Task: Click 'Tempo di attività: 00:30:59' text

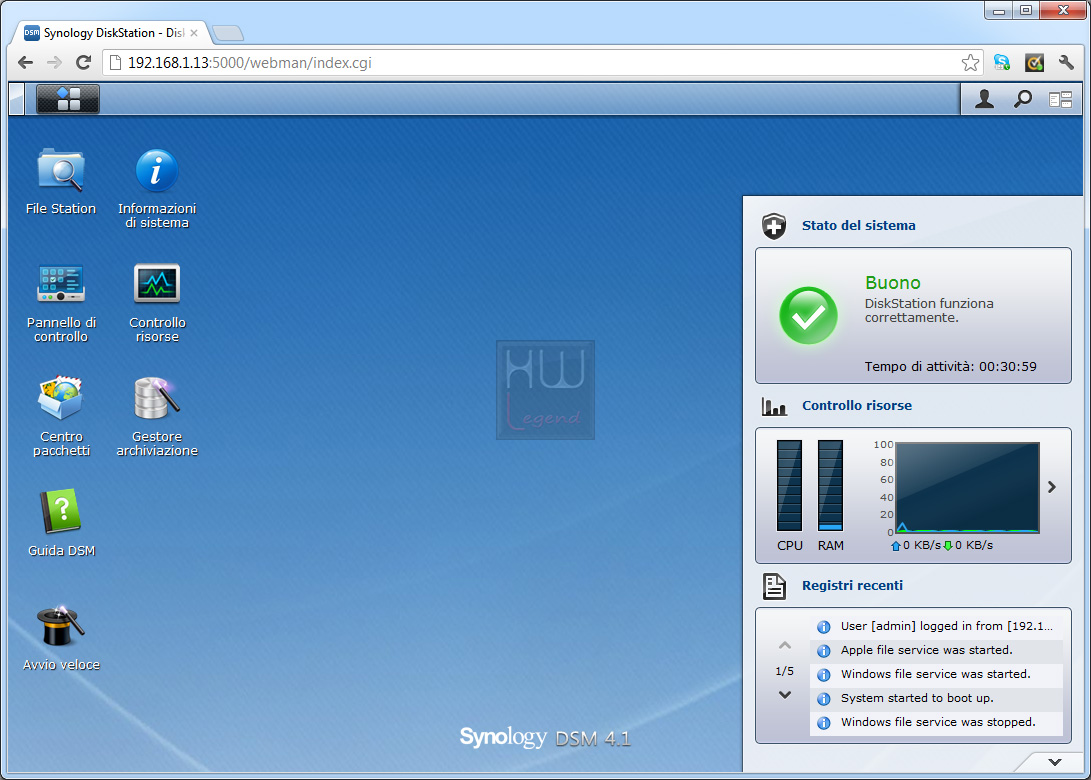Action: tap(950, 367)
